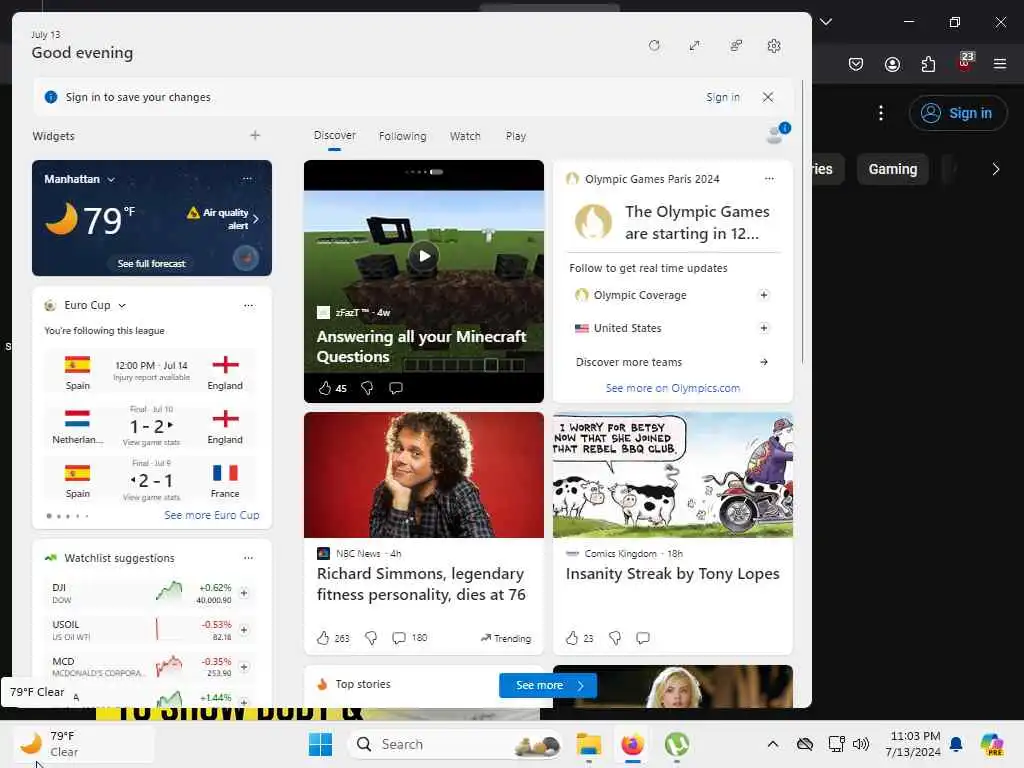Expand Manhattan location dropdown
This screenshot has width=1024, height=768.
pyautogui.click(x=111, y=180)
